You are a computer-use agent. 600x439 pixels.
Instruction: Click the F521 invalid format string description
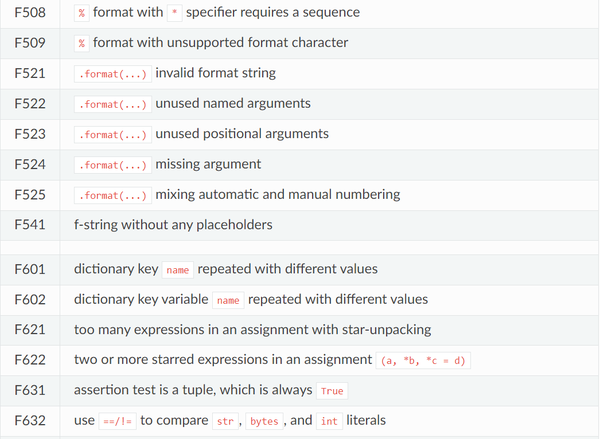tap(215, 73)
